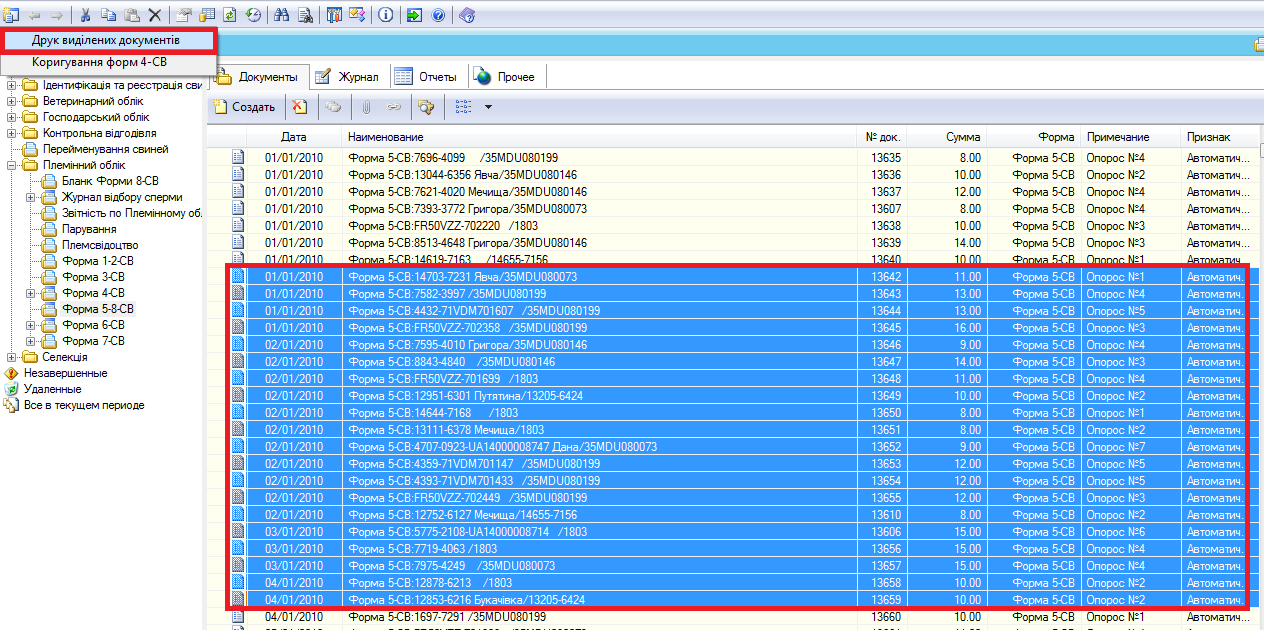Expand the 'Форма 7-СВ' tree node
1264x630 pixels.
click(32, 341)
